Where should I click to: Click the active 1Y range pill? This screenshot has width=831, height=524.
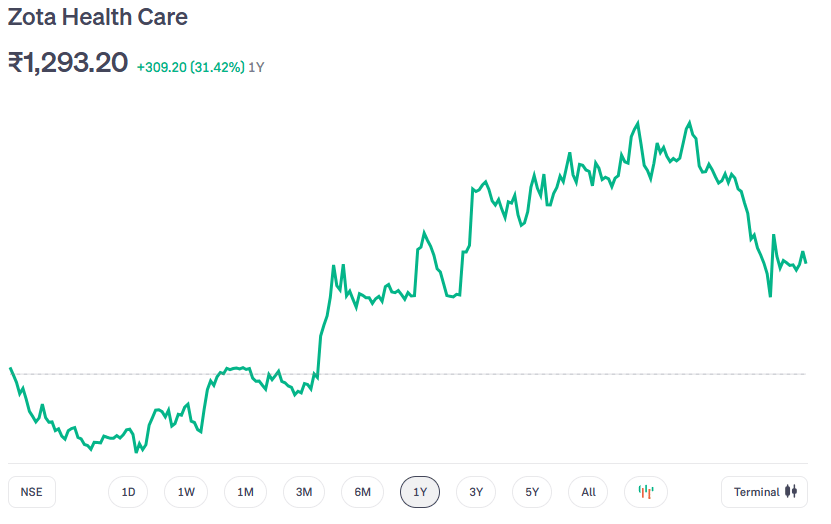[420, 492]
